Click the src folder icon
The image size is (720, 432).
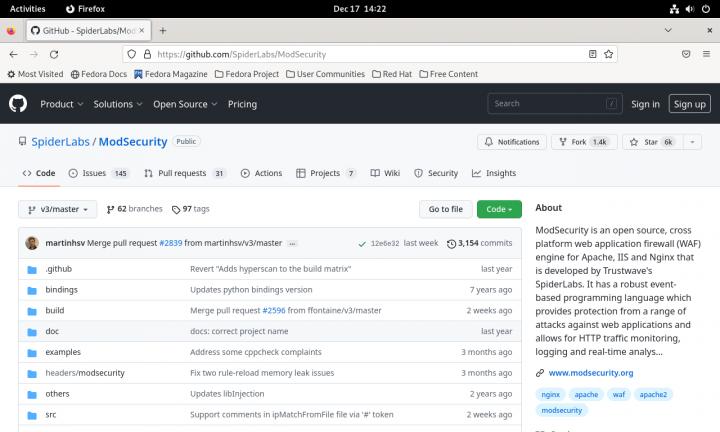coord(32,413)
